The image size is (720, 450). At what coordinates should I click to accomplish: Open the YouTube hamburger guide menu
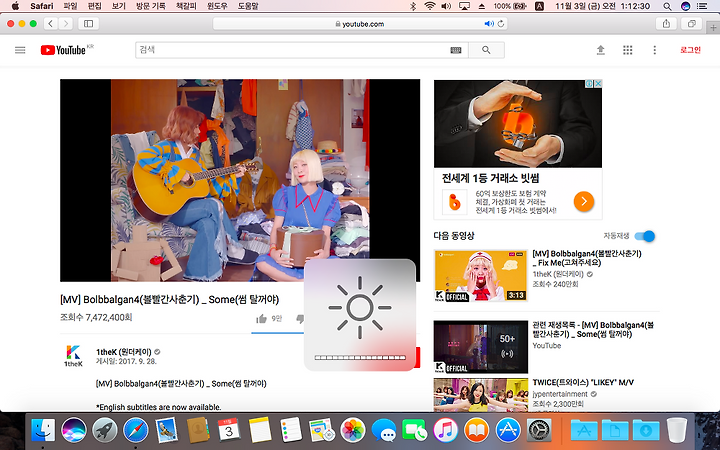point(20,50)
